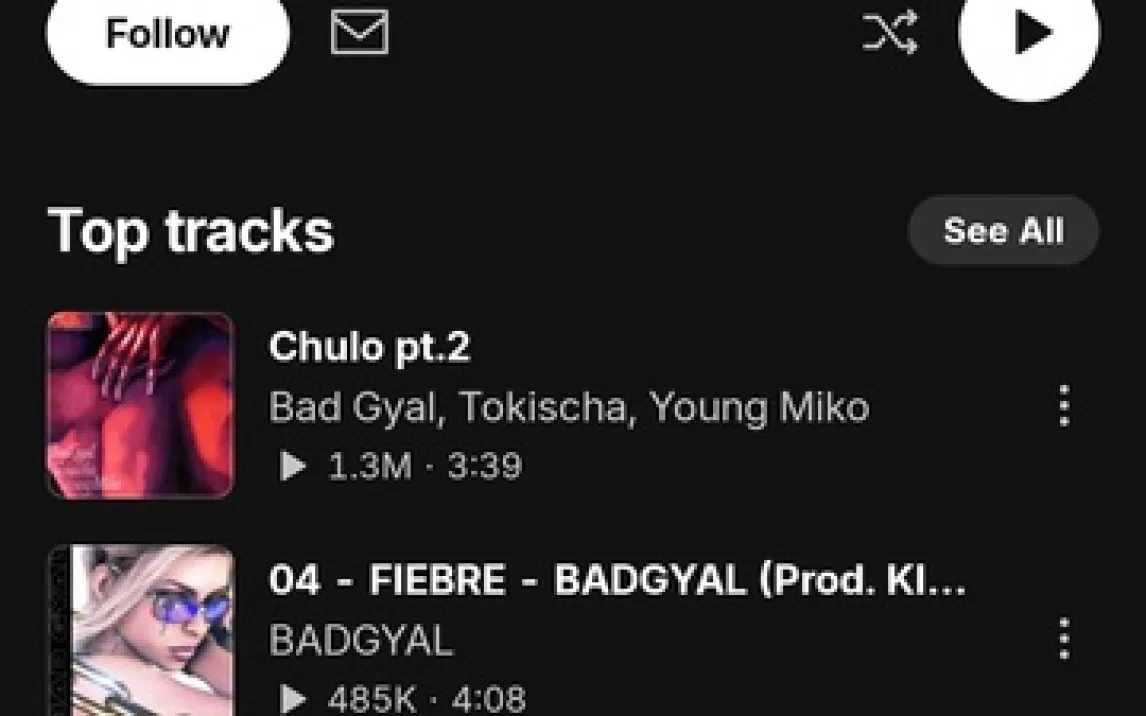Image resolution: width=1146 pixels, height=716 pixels.
Task: Open the Chulo pt.2 cover art thumbnail
Action: (x=141, y=405)
